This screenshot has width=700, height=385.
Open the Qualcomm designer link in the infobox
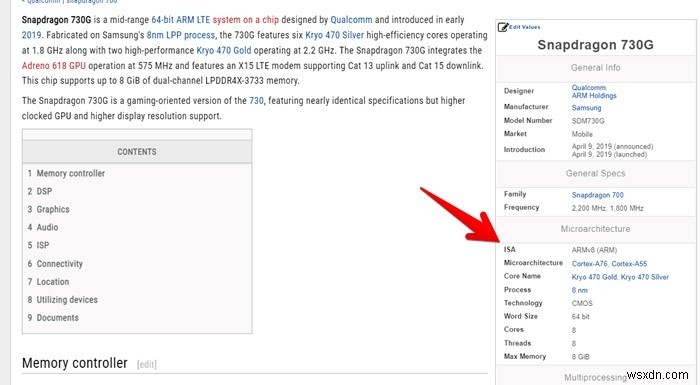coord(589,88)
